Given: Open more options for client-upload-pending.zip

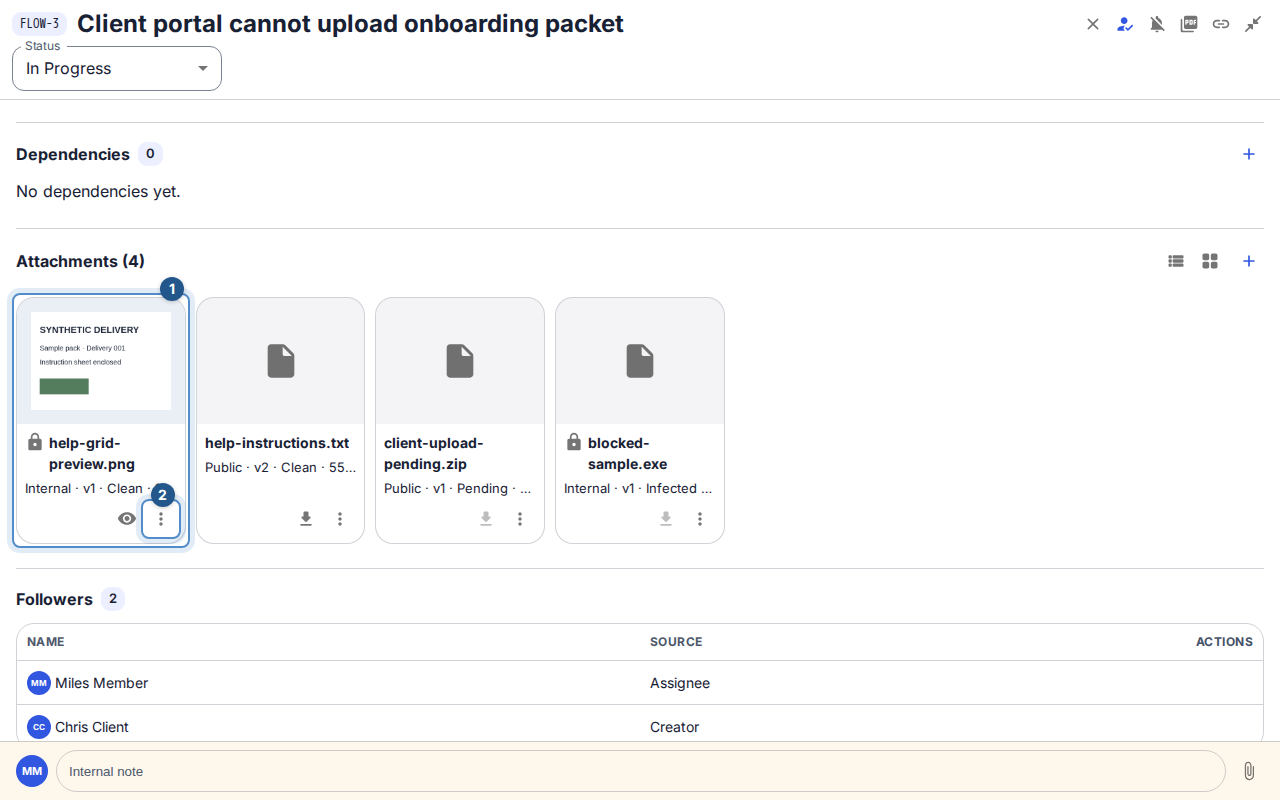Looking at the screenshot, I should pyautogui.click(x=520, y=519).
